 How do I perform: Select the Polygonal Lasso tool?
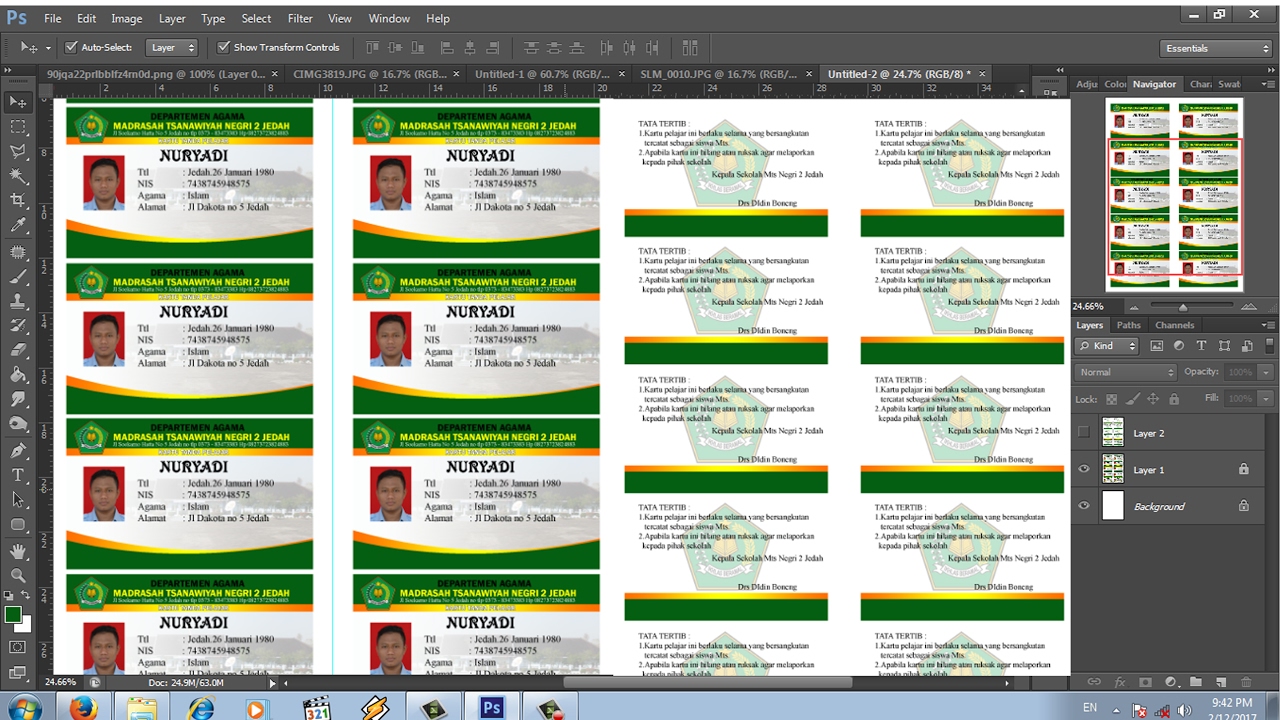(x=18, y=152)
